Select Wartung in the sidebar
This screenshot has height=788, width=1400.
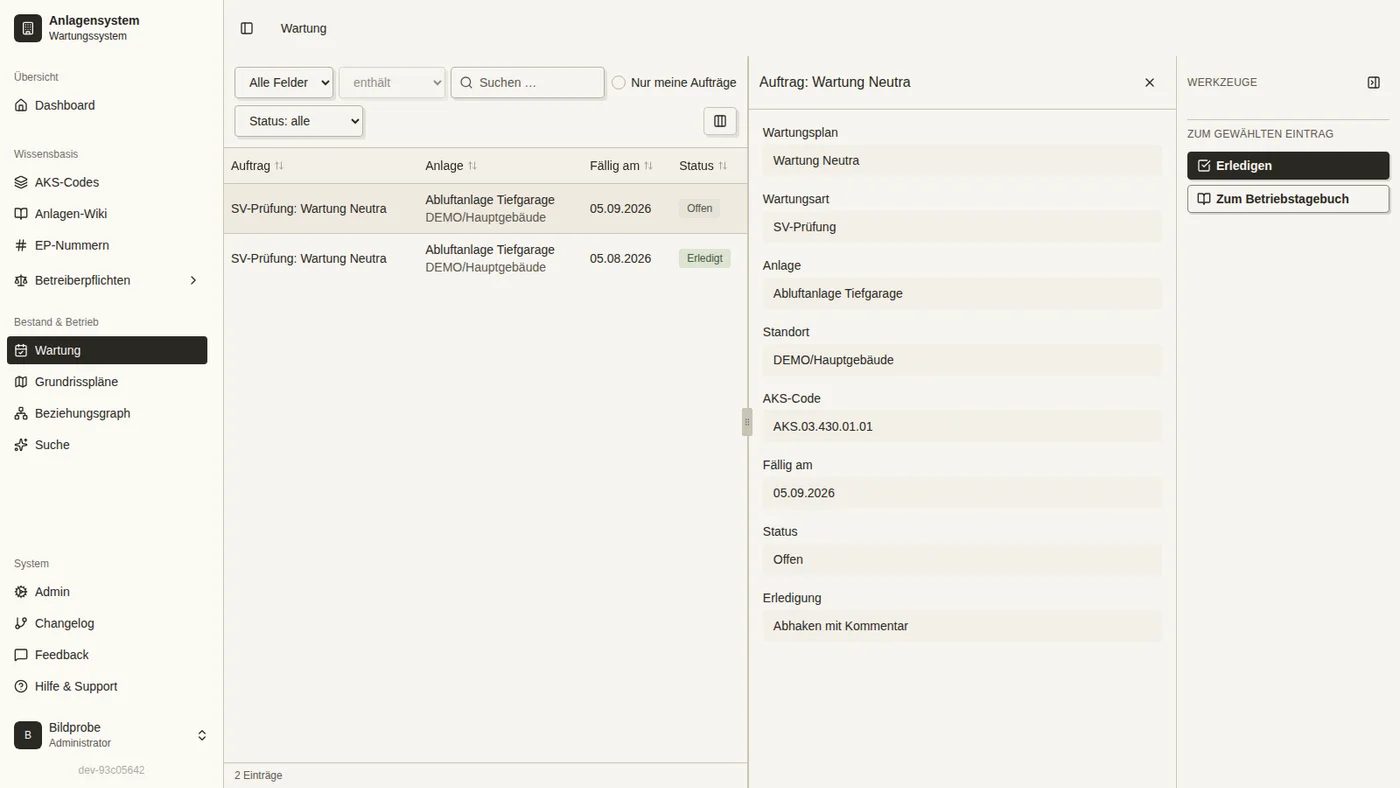tap(107, 350)
